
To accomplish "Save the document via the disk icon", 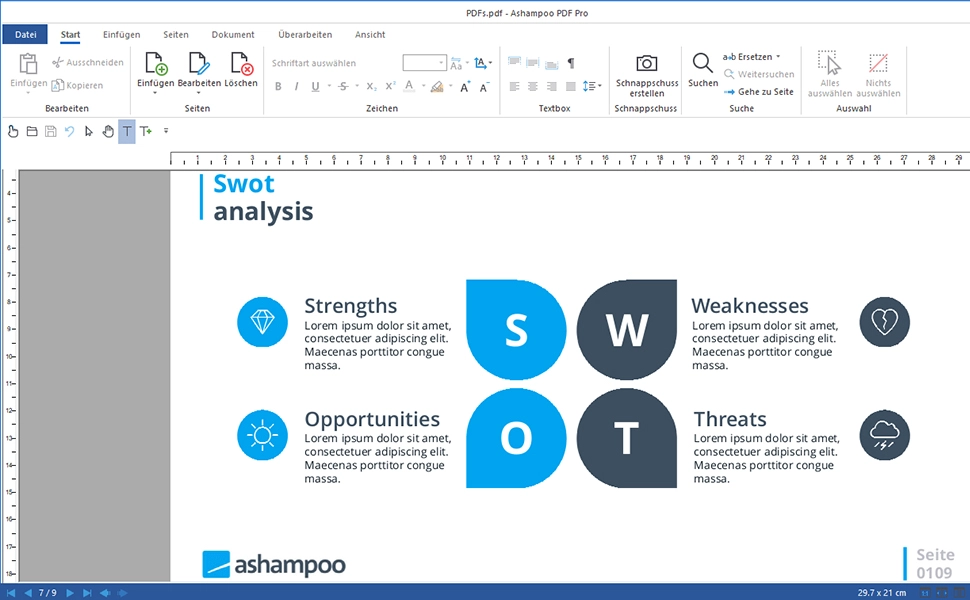I will pyautogui.click(x=50, y=131).
